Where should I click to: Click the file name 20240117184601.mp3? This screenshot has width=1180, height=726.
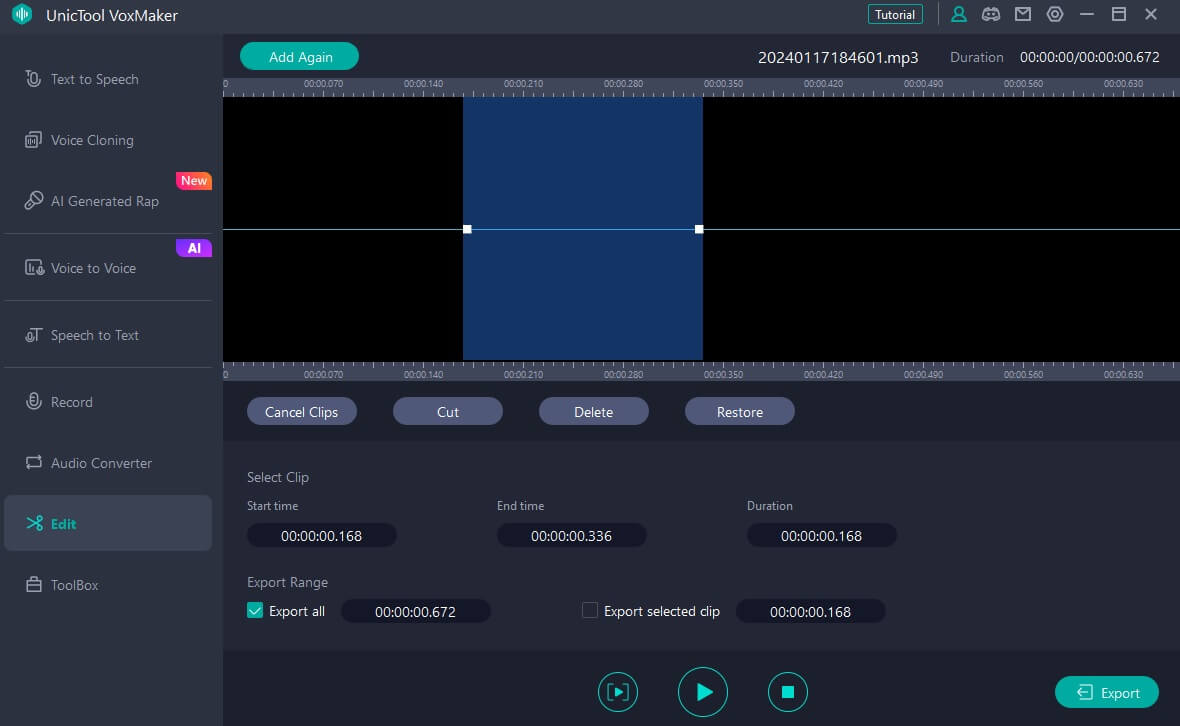838,57
